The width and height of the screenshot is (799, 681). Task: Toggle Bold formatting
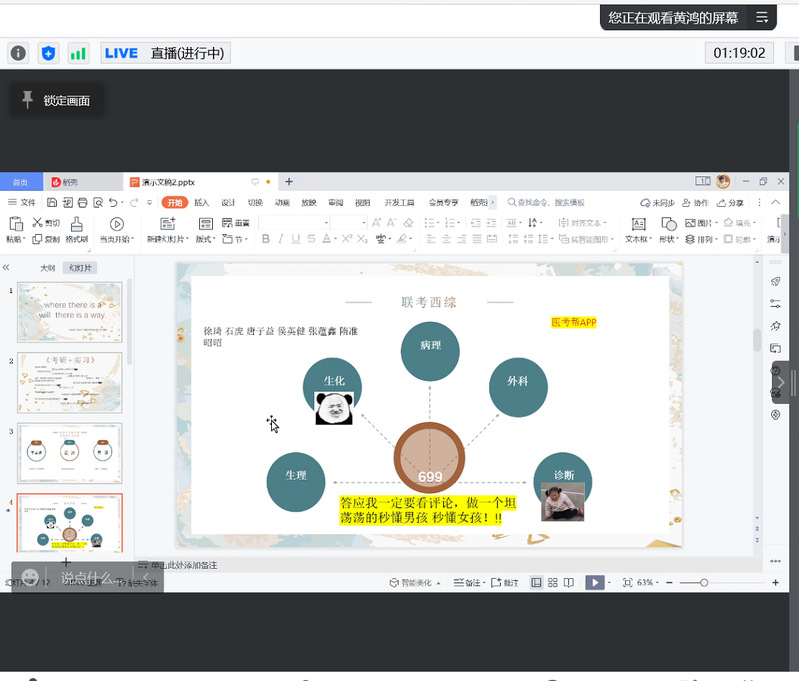pos(266,240)
